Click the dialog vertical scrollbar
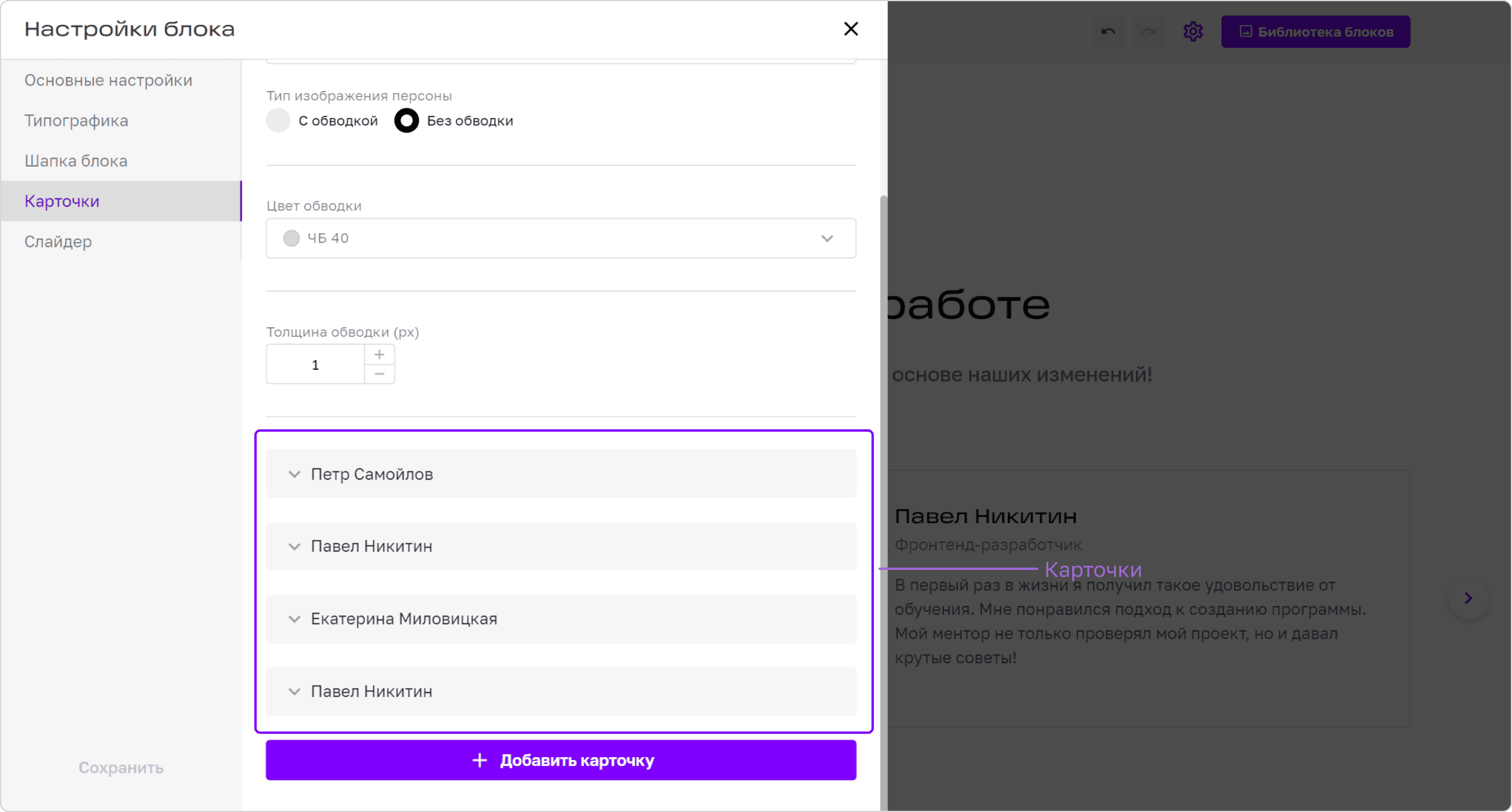 tap(883, 502)
